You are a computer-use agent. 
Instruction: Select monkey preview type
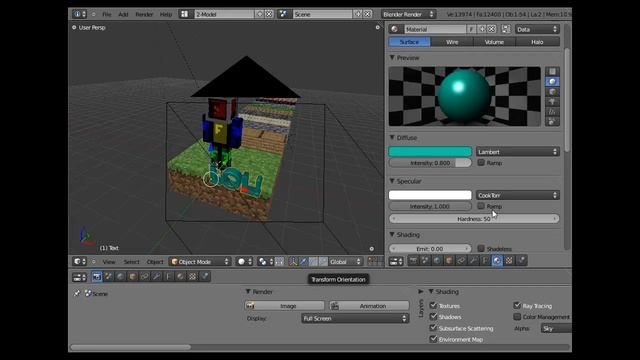click(552, 102)
